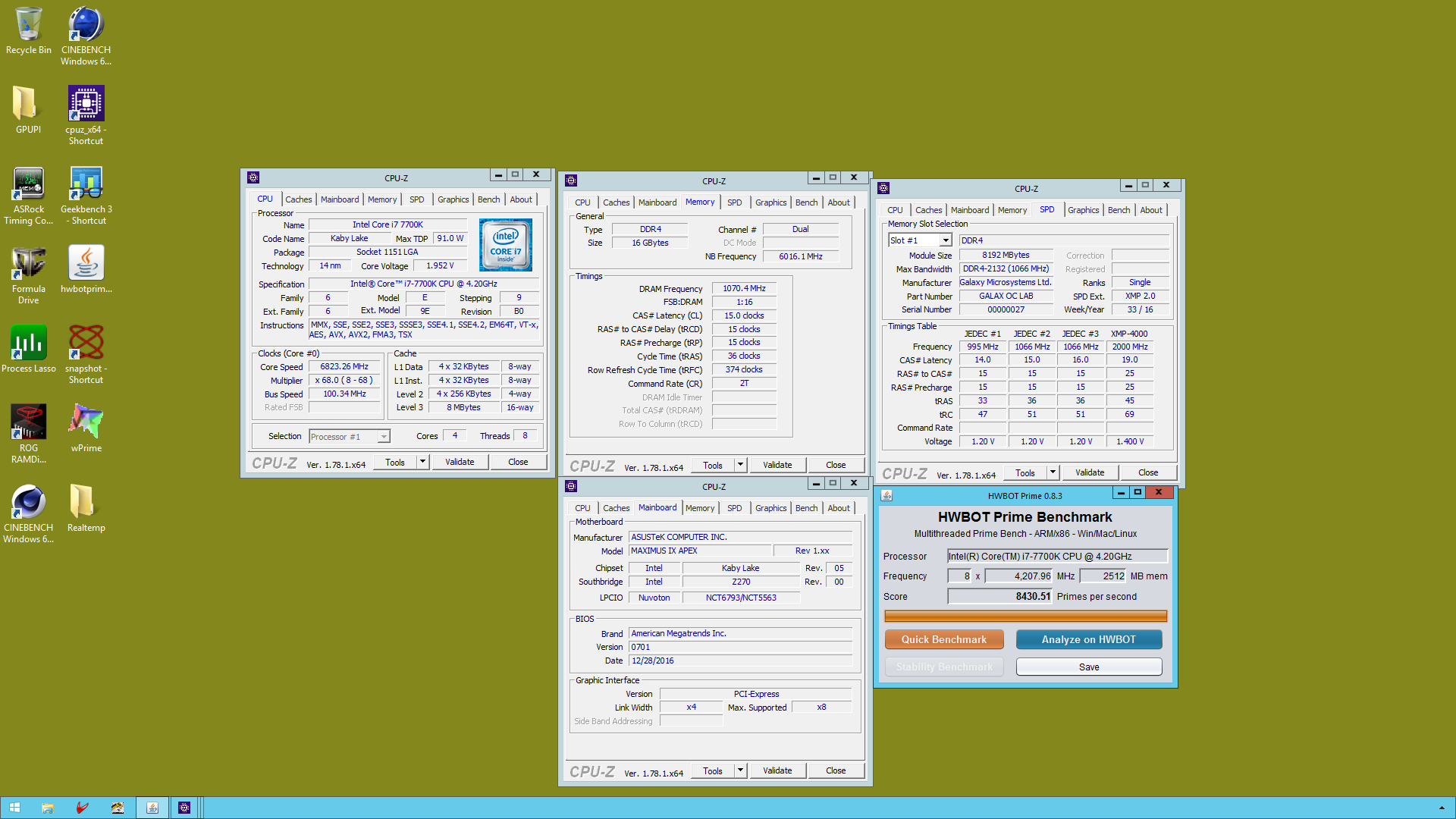The image size is (1456, 819).
Task: Open Tools dropdown arrow in SPD window
Action: point(1053,472)
